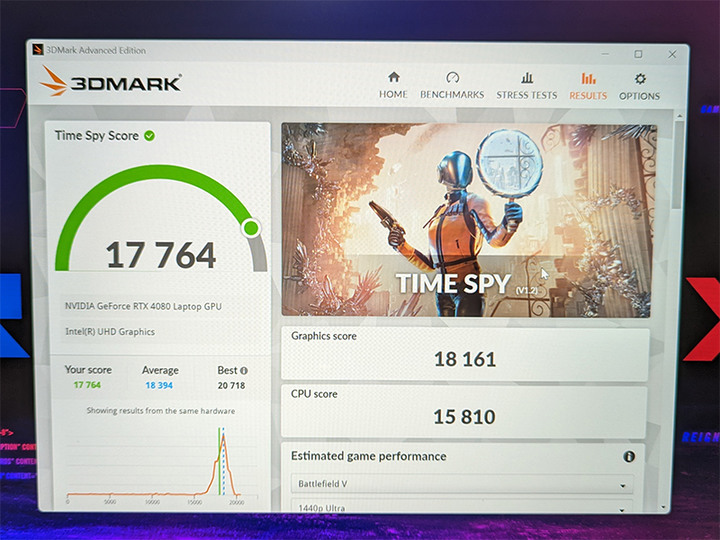Open the Battlefield V game dropdown
The height and width of the screenshot is (540, 720).
(x=462, y=484)
